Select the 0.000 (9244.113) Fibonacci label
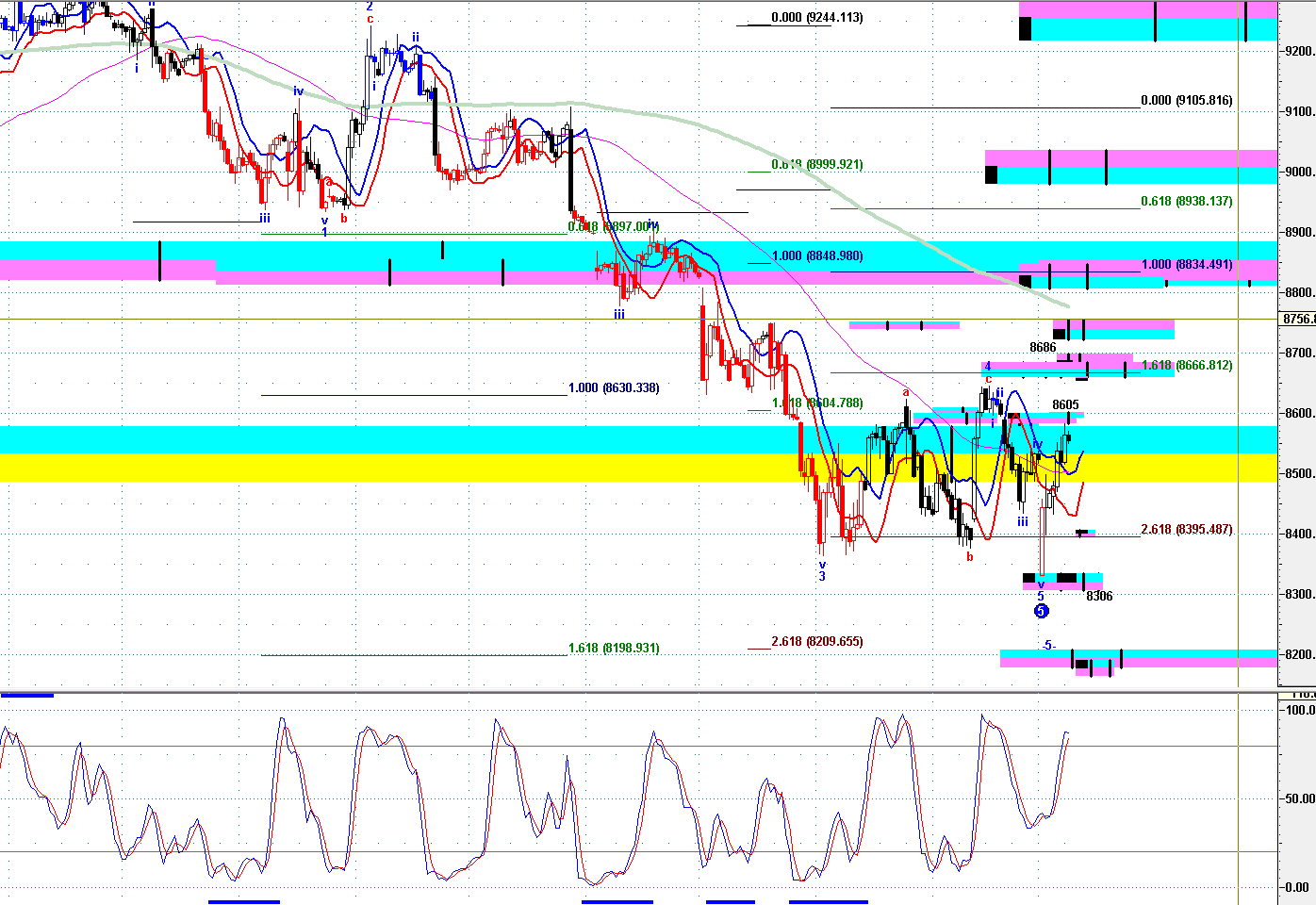The width and height of the screenshot is (1316, 905). 816,18
